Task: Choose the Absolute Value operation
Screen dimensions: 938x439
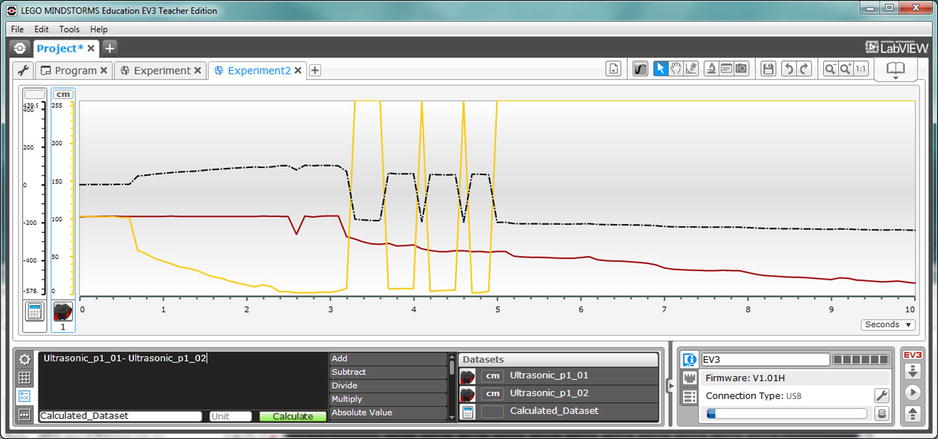Action: (x=388, y=413)
